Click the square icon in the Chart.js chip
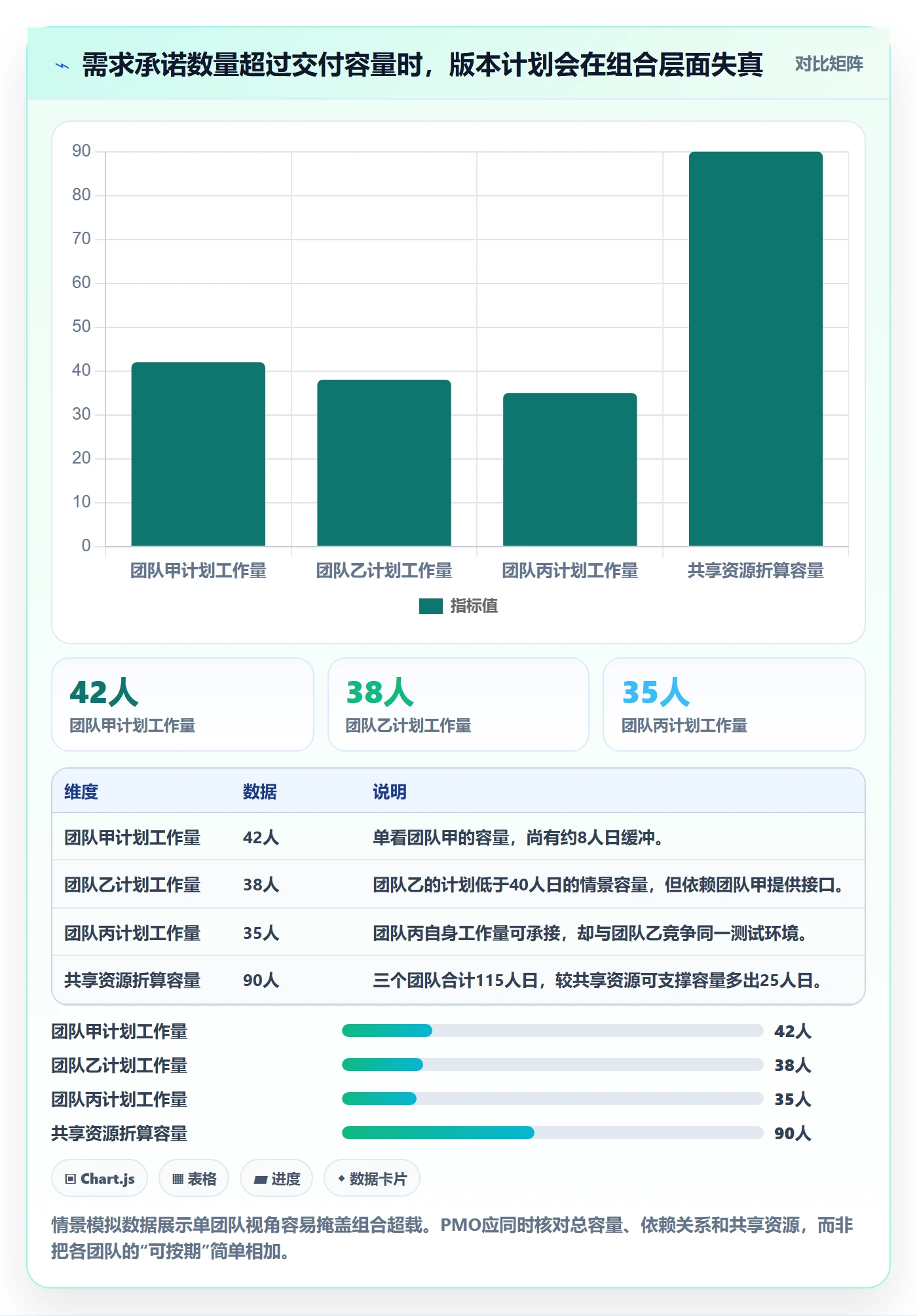Screen dimensions: 917x1316 pos(71,1179)
